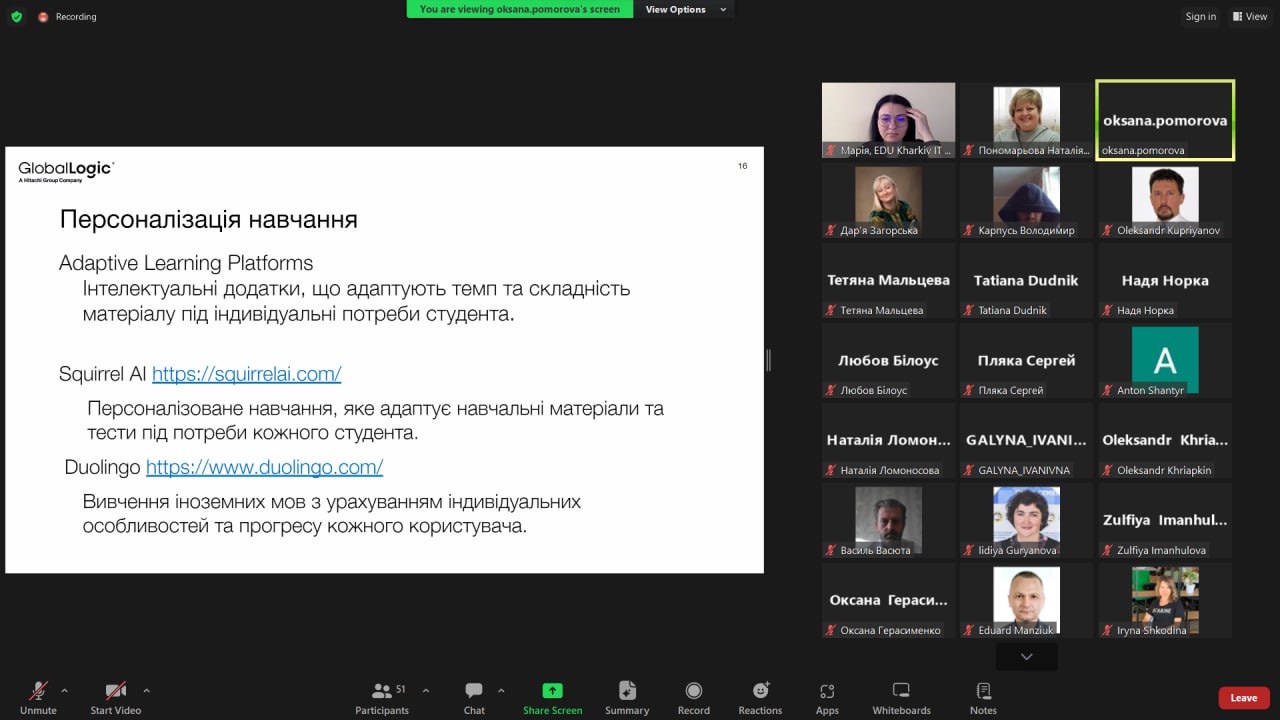
Task: Select Любов Білоус participant tile
Action: [x=888, y=360]
